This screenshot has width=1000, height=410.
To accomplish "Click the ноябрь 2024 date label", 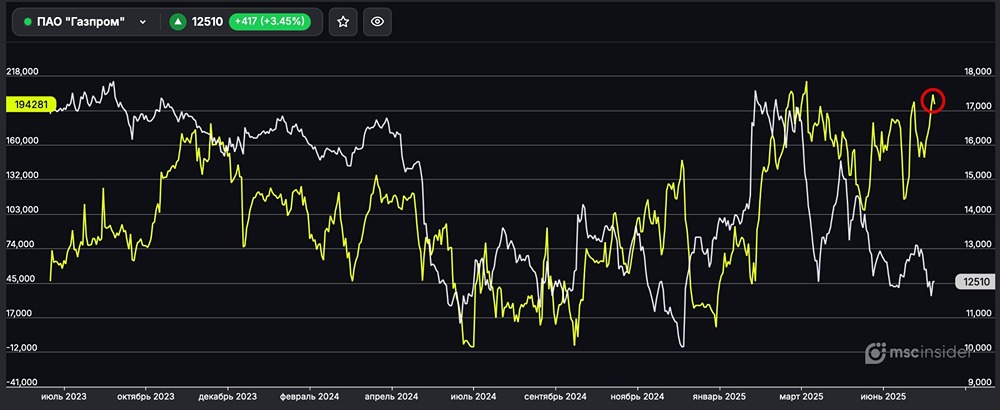I will point(636,396).
